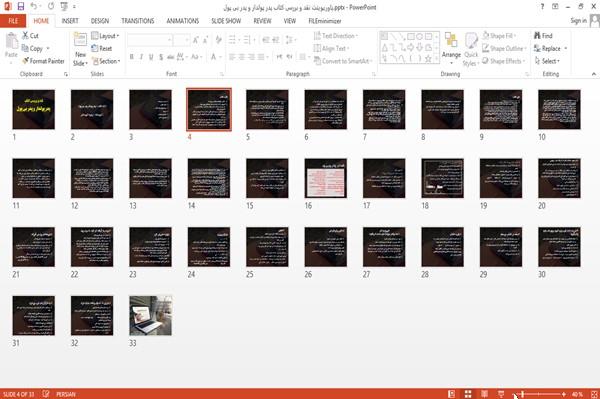Switch to the SLIDE SHOW tab
This screenshot has height=399, width=600.
click(226, 21)
